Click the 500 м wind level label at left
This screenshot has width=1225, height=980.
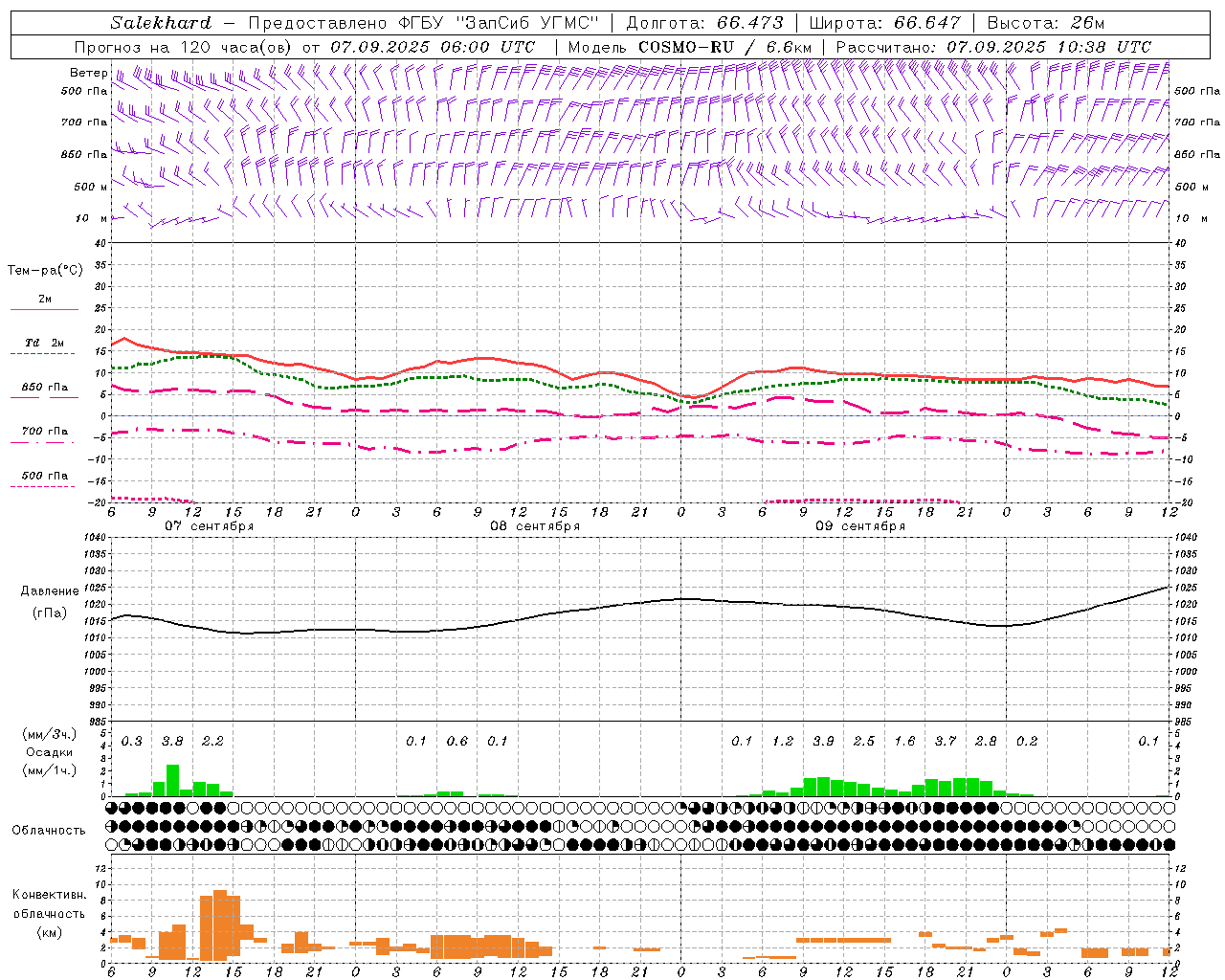tap(90, 187)
